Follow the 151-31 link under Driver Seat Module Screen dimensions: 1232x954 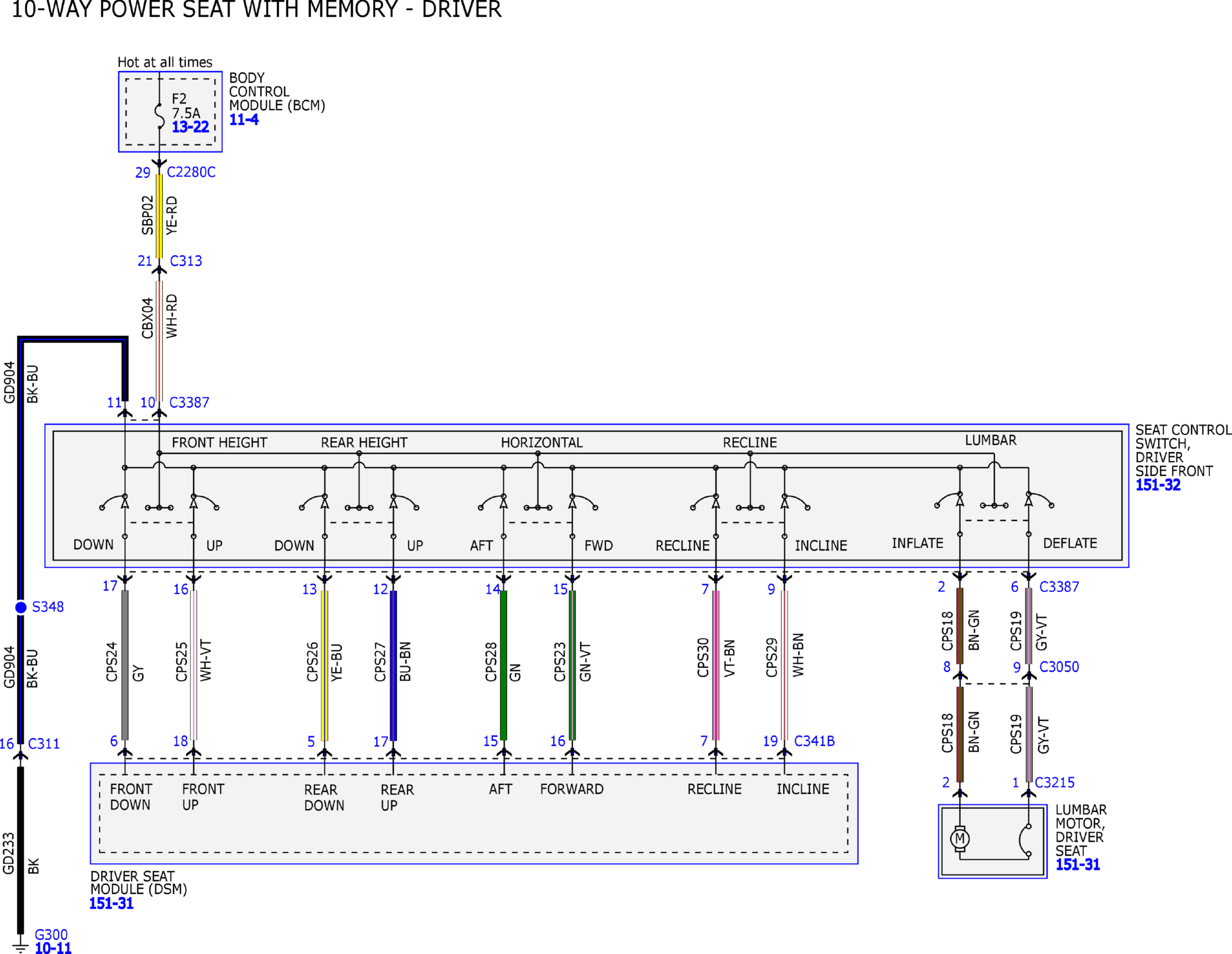click(111, 903)
